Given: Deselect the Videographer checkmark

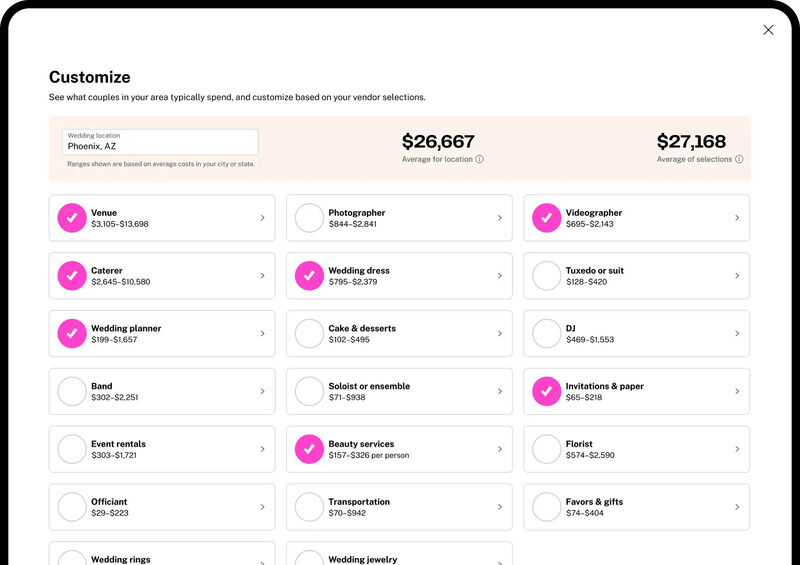Looking at the screenshot, I should click(546, 218).
